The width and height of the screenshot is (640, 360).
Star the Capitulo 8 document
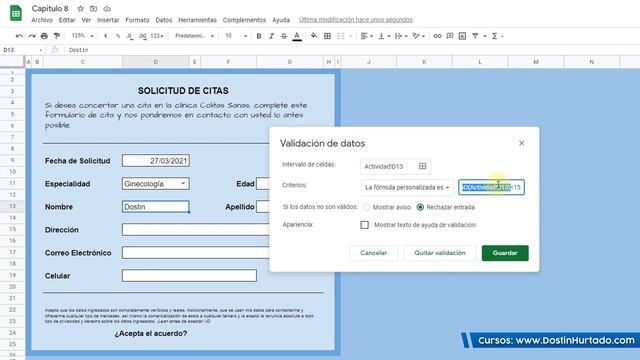tap(80, 9)
